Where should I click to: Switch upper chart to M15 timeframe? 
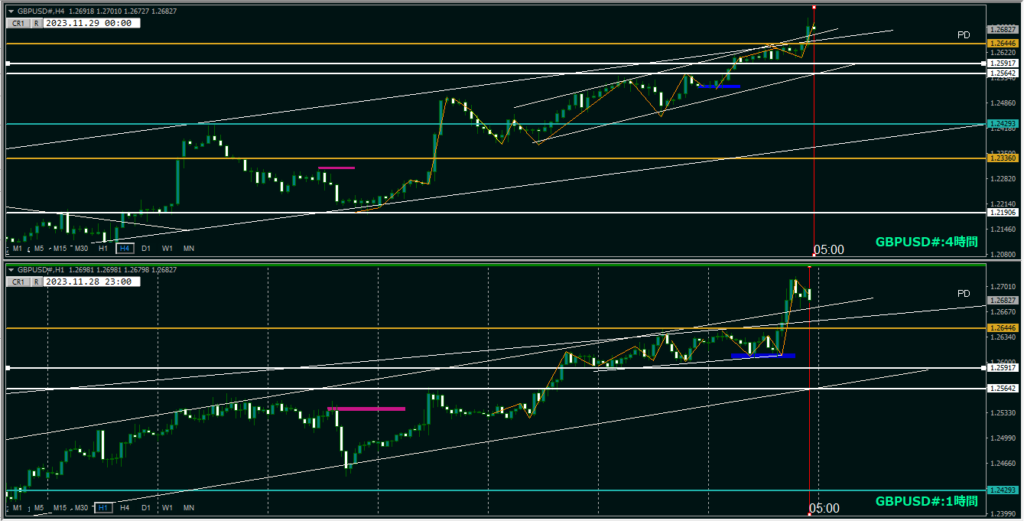[60, 248]
